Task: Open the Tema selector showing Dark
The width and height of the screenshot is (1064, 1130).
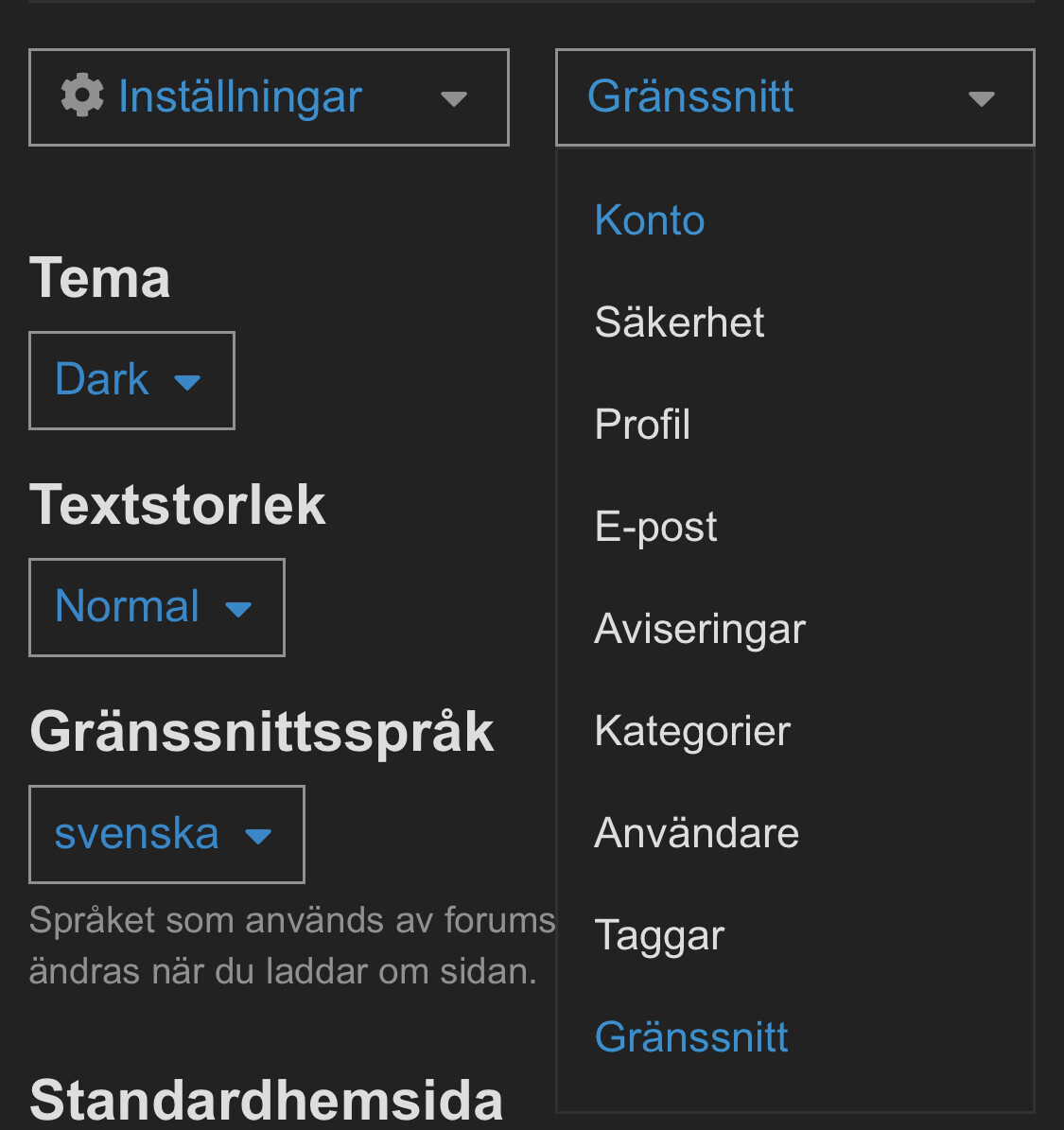Action: 131,380
